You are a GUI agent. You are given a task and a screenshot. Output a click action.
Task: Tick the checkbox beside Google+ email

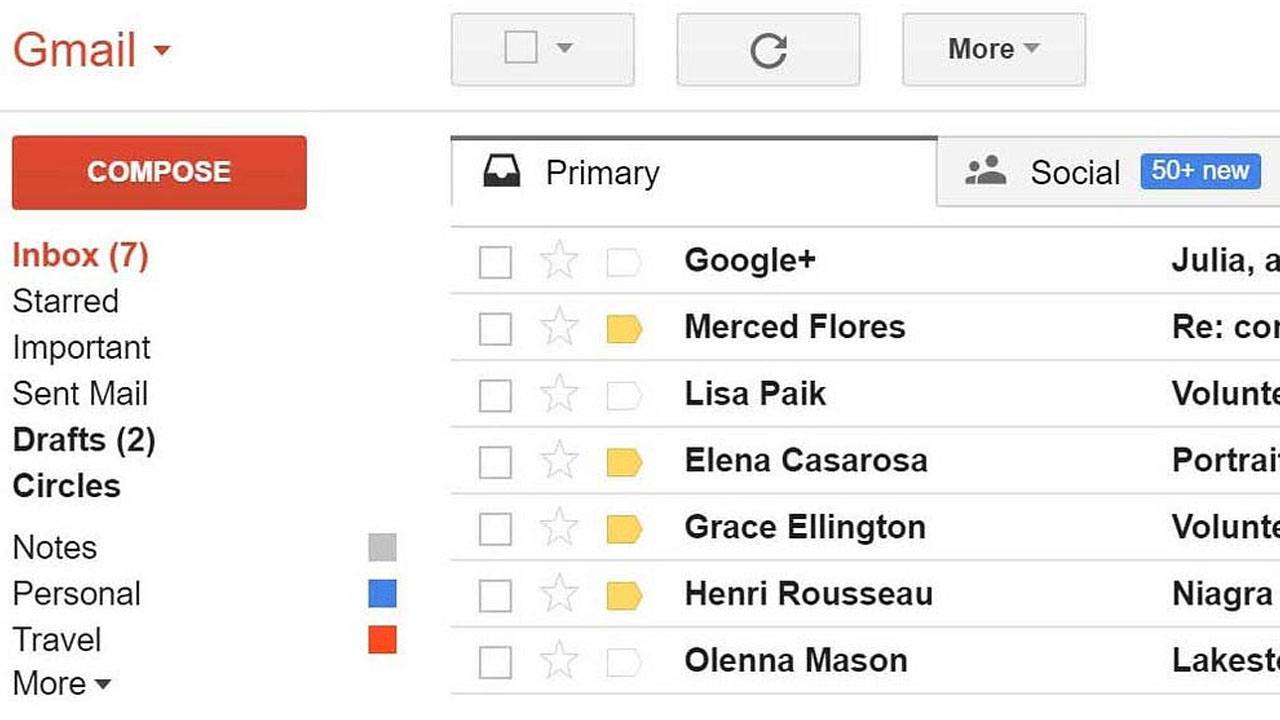[x=495, y=262]
